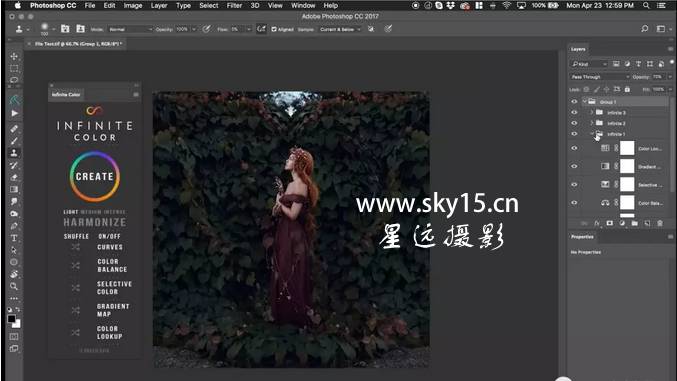Open the search icon in options bar
The image size is (677, 381).
(644, 29)
